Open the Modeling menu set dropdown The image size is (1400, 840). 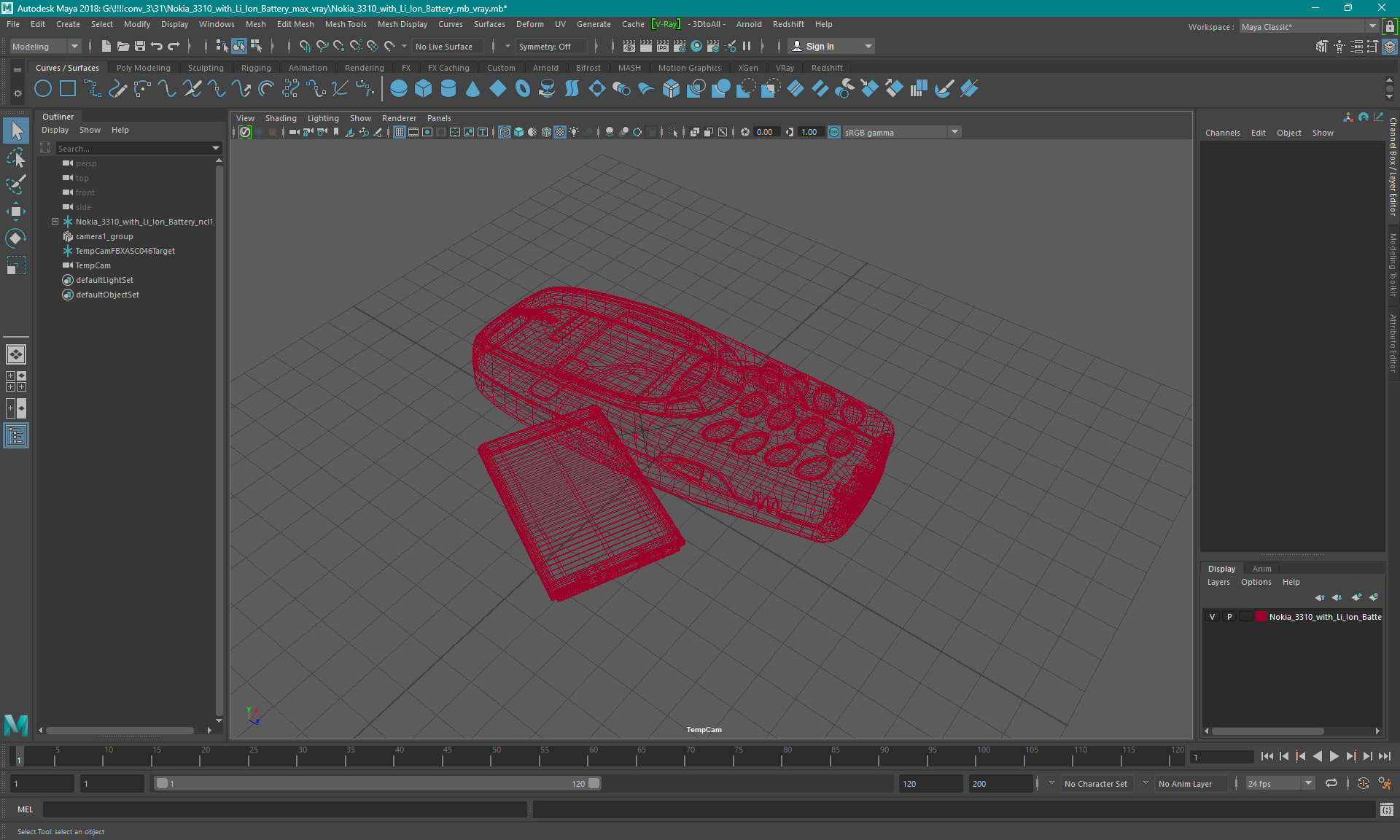(x=45, y=46)
